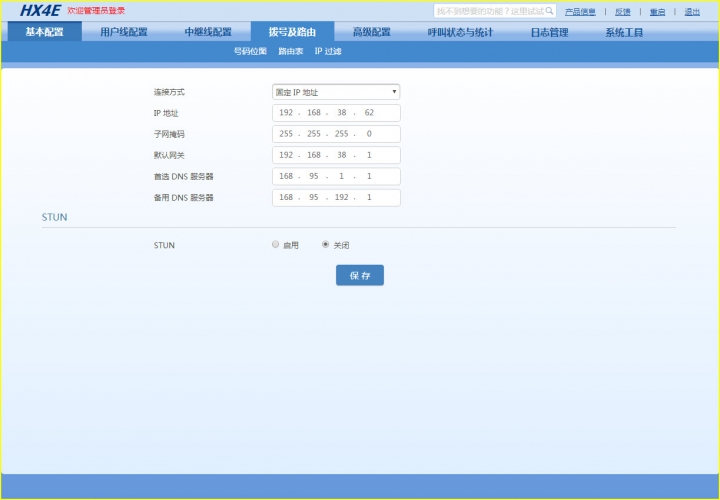Click the 退出 logout link
This screenshot has width=720, height=500.
(x=692, y=12)
